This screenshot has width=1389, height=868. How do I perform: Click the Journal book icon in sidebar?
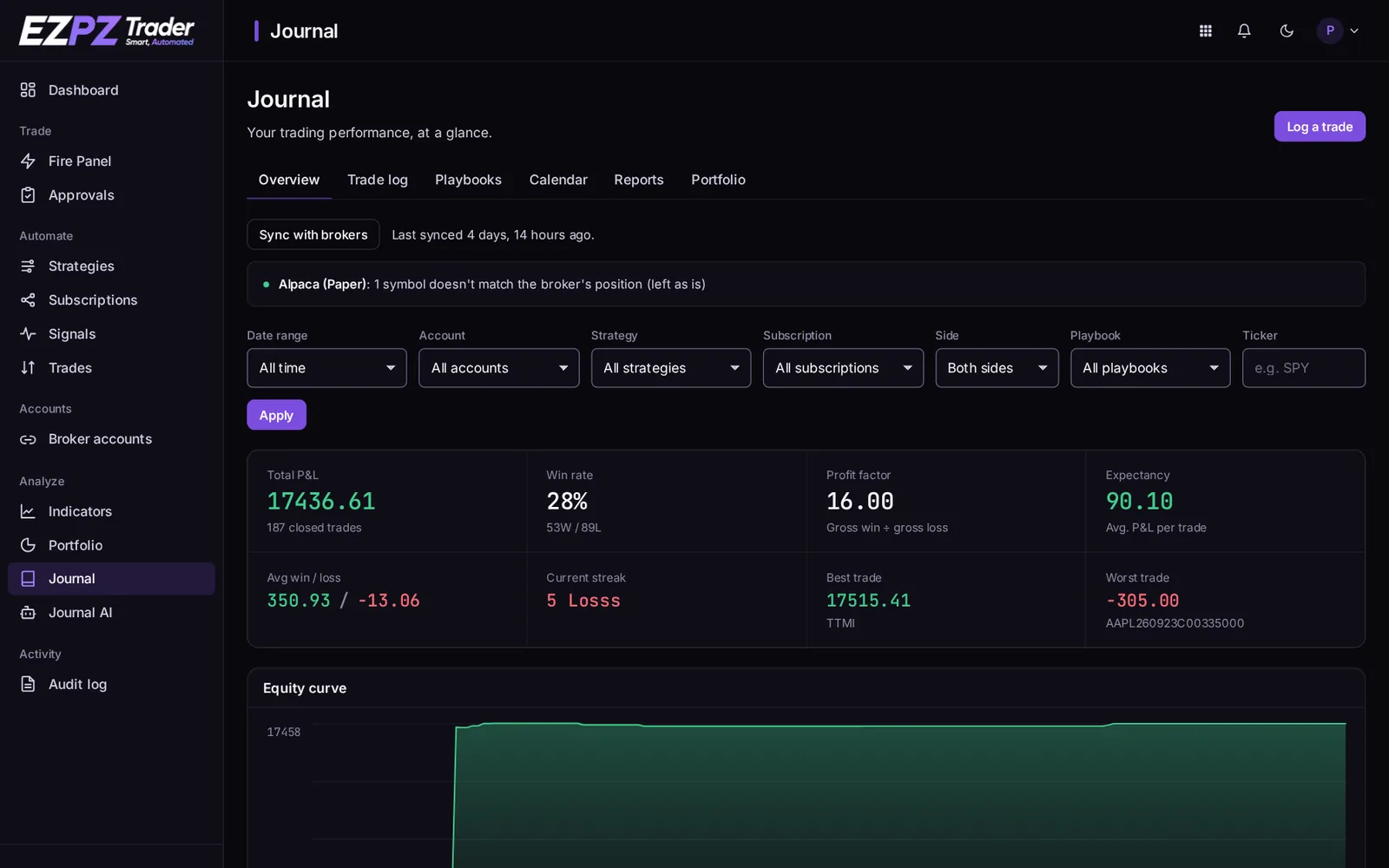tap(28, 578)
